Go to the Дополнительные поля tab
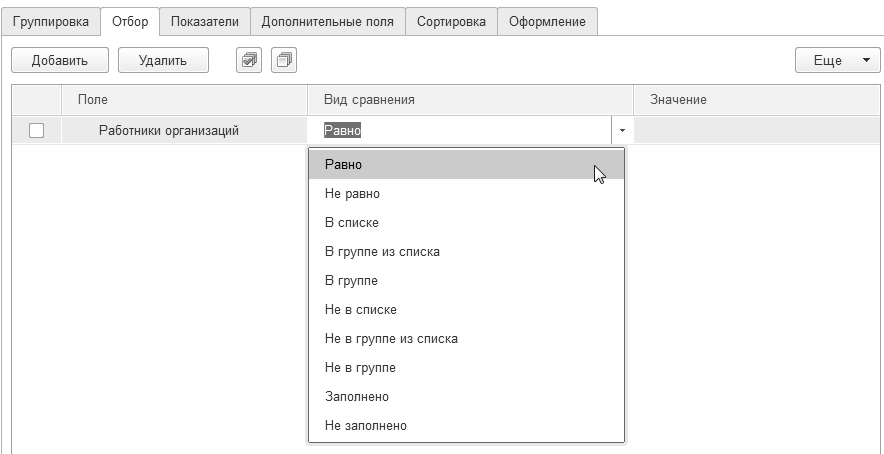Viewport: 884px width, 454px height. point(327,21)
